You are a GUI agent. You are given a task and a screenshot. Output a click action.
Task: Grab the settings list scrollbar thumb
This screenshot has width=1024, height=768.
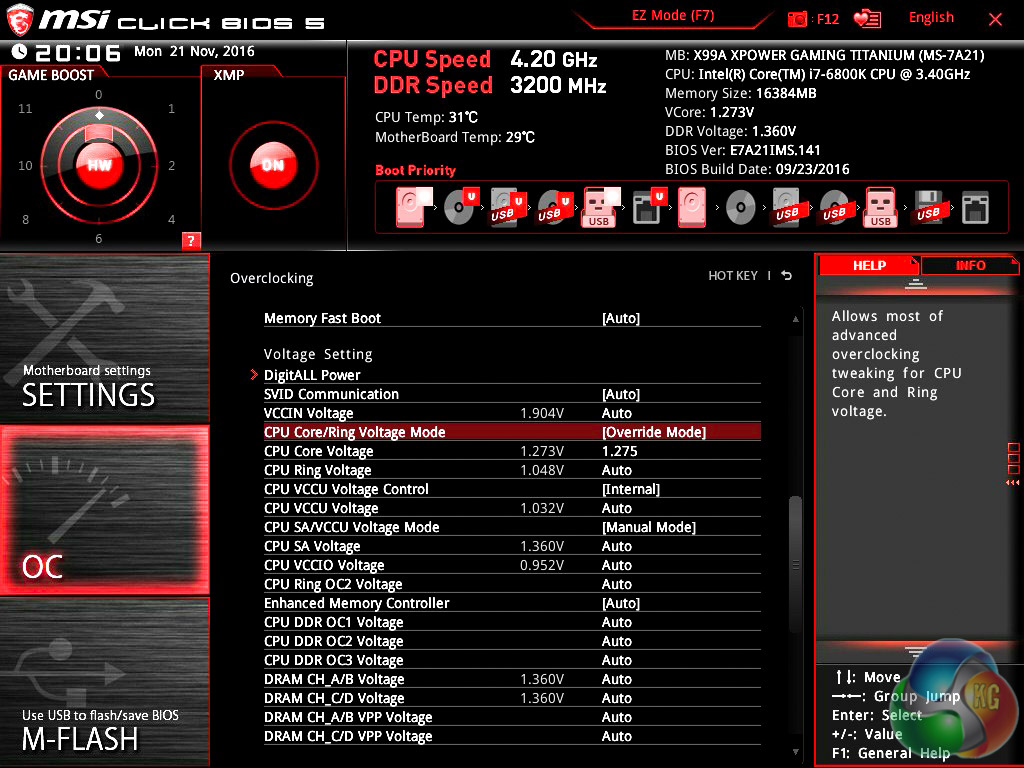point(795,564)
